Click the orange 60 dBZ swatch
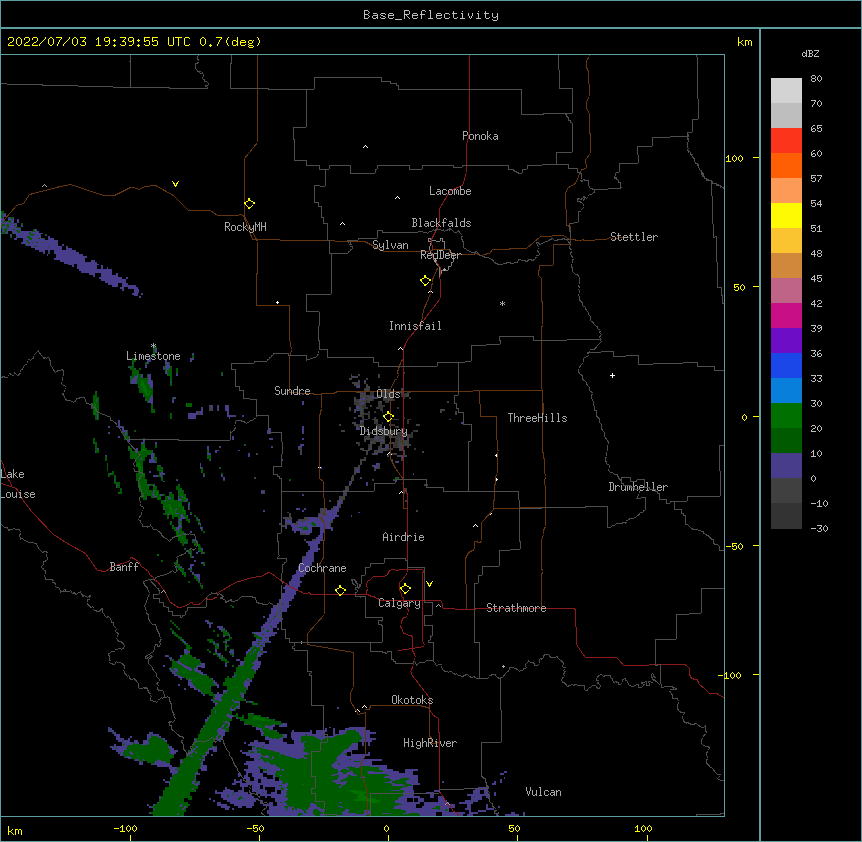The width and height of the screenshot is (862, 842). [x=786, y=165]
